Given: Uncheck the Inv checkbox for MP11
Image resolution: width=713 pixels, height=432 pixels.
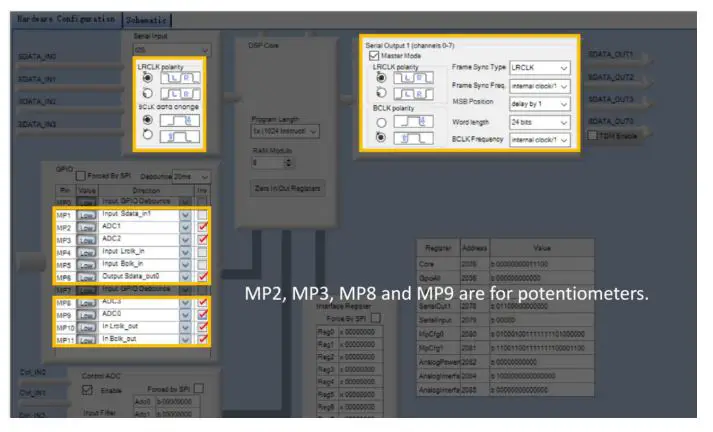Looking at the screenshot, I should coord(202,339).
